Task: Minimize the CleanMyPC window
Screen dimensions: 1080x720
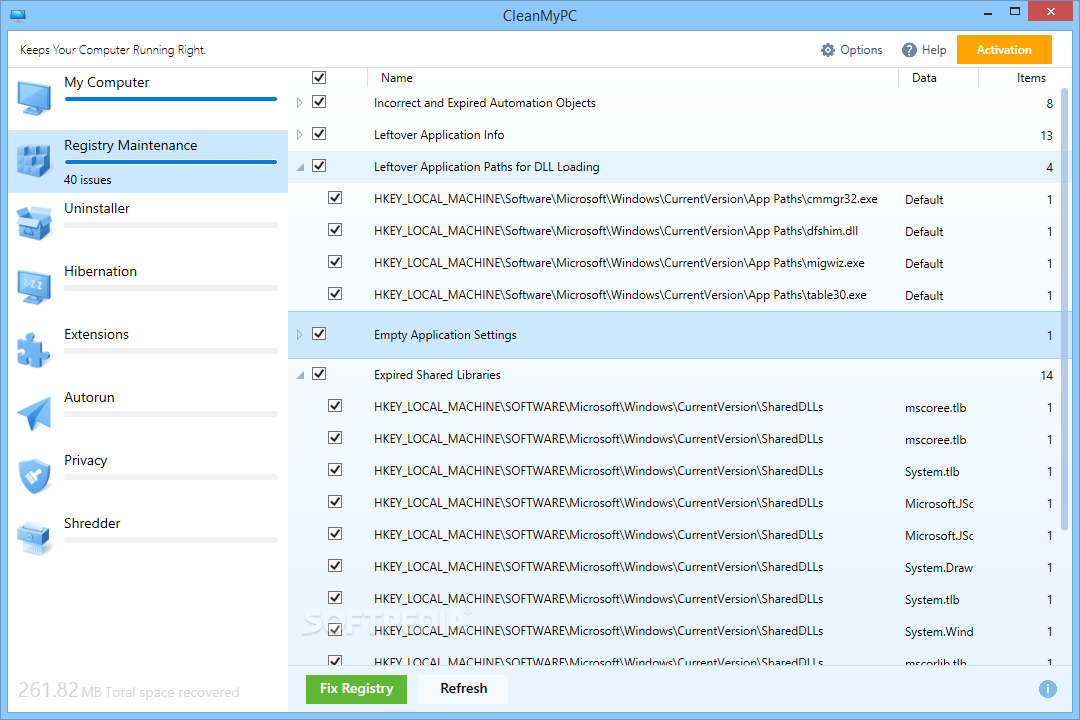Action: click(987, 12)
